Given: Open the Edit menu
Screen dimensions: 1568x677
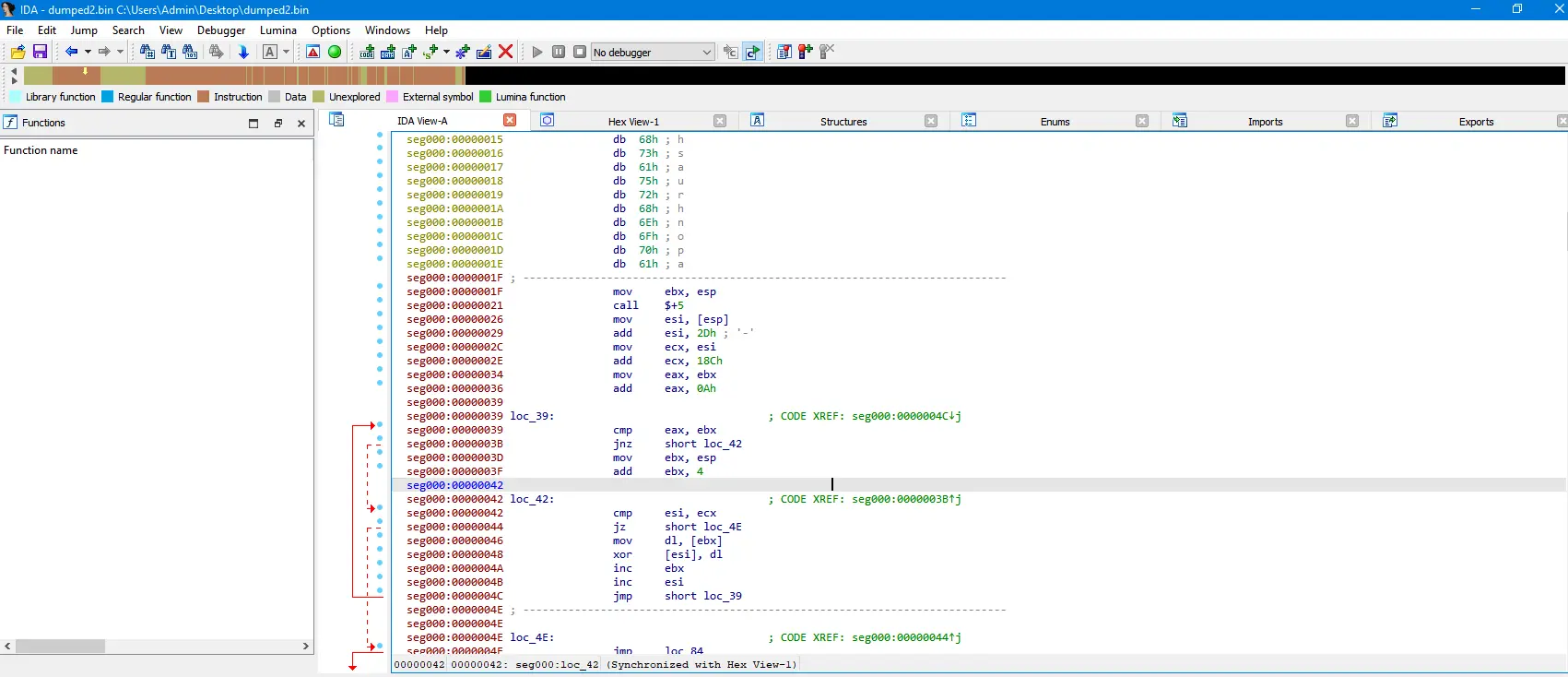Looking at the screenshot, I should pos(47,30).
